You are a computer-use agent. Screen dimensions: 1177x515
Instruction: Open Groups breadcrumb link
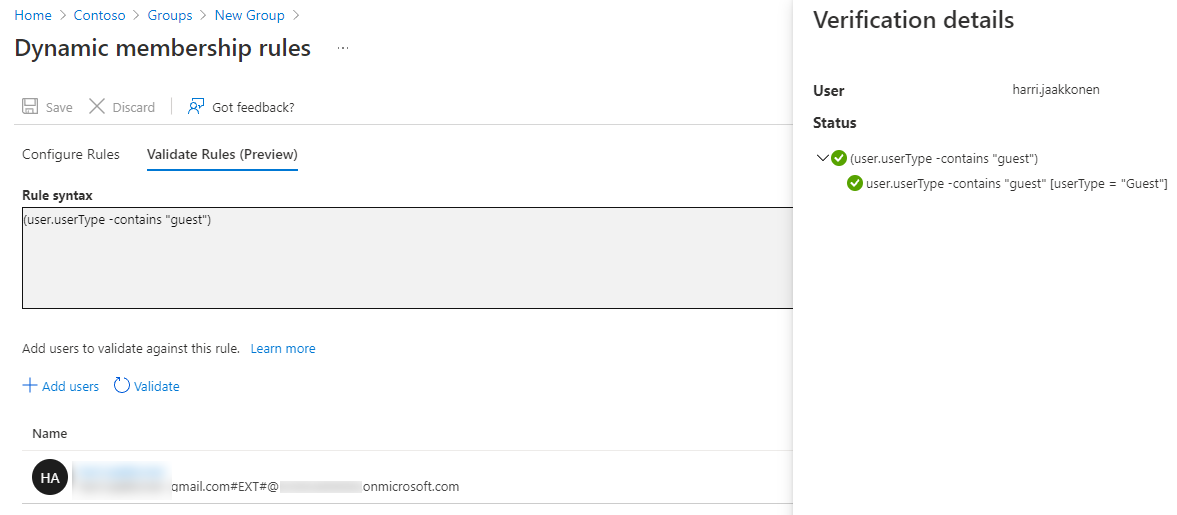[x=170, y=15]
